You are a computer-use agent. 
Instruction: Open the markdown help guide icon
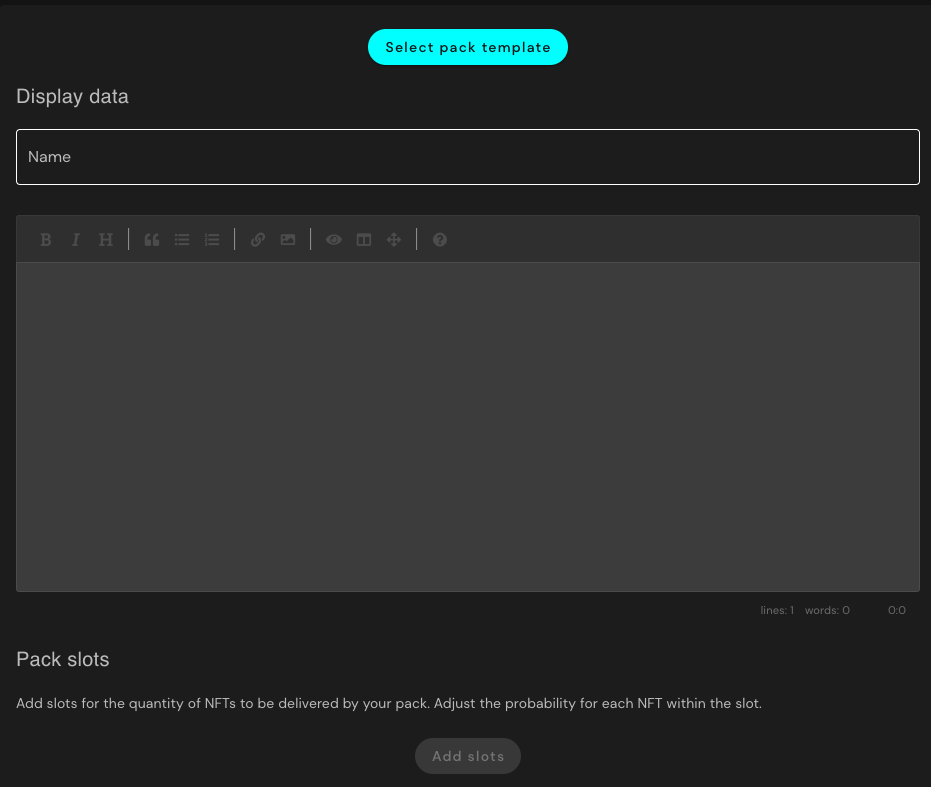click(x=440, y=240)
